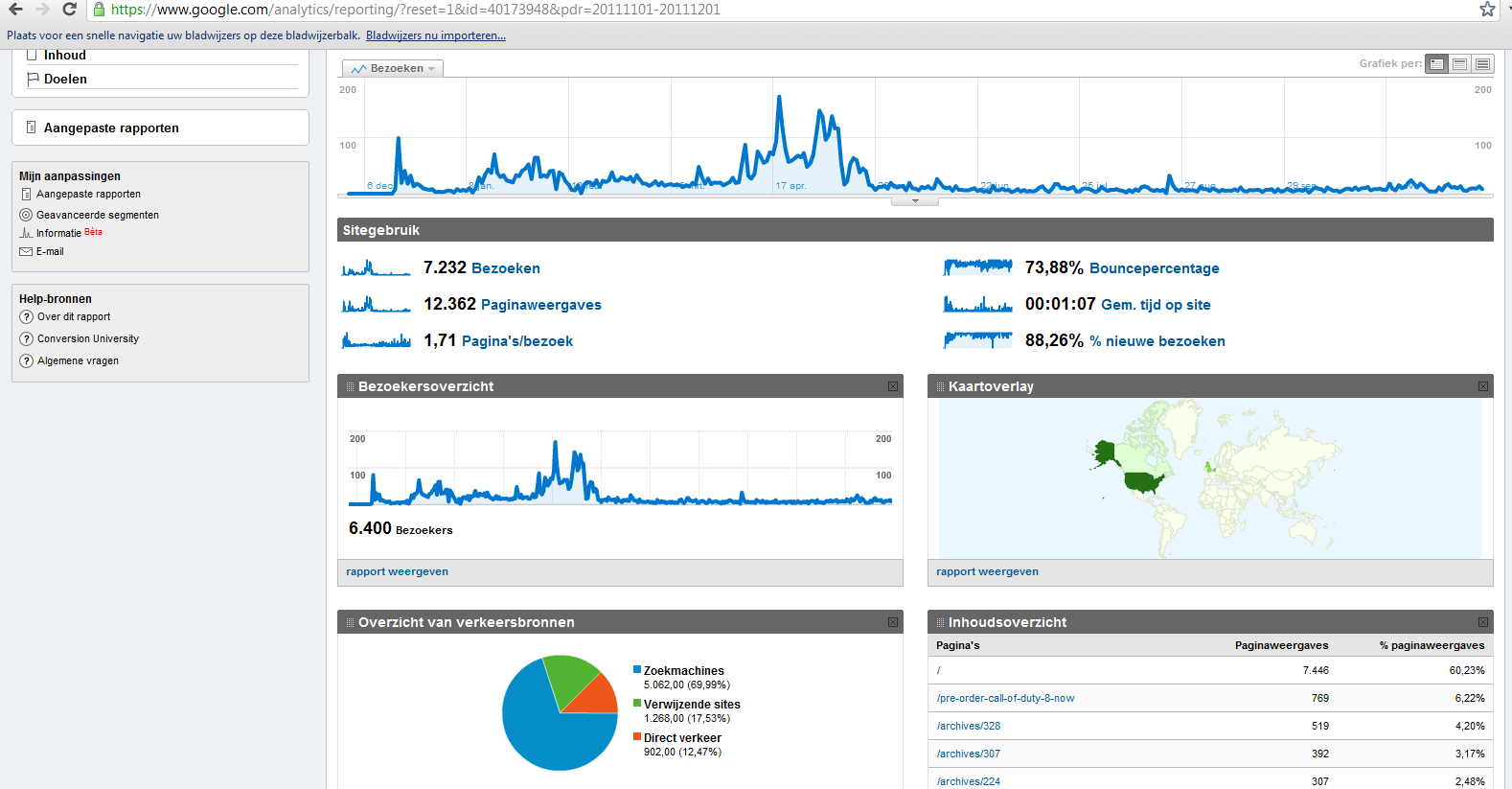
Task: Open Paginaweergaves metric link
Action: point(541,305)
